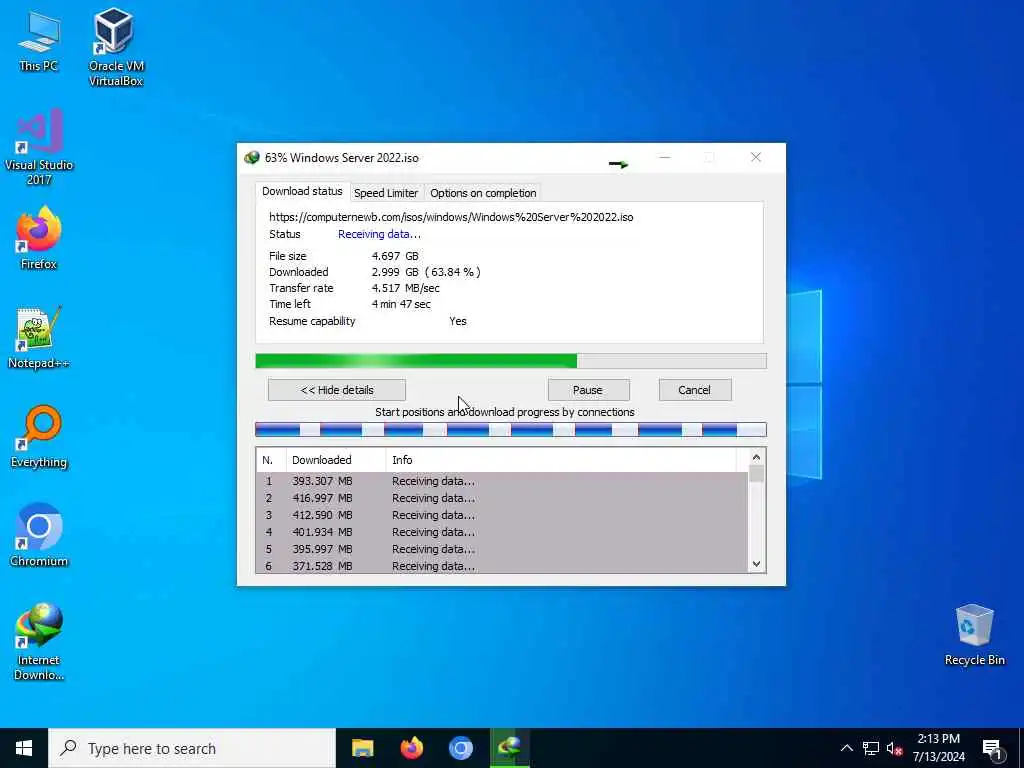The image size is (1024, 768).
Task: Switch to Download status tab
Action: 302,191
